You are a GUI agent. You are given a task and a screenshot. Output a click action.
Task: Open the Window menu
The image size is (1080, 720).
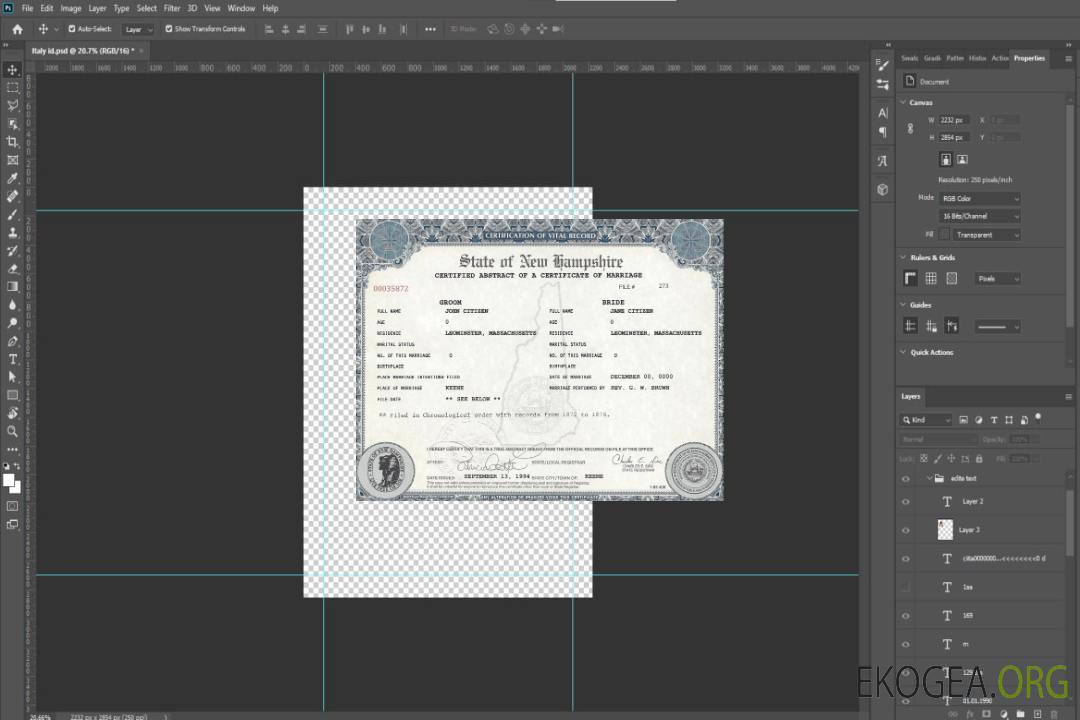click(x=241, y=8)
